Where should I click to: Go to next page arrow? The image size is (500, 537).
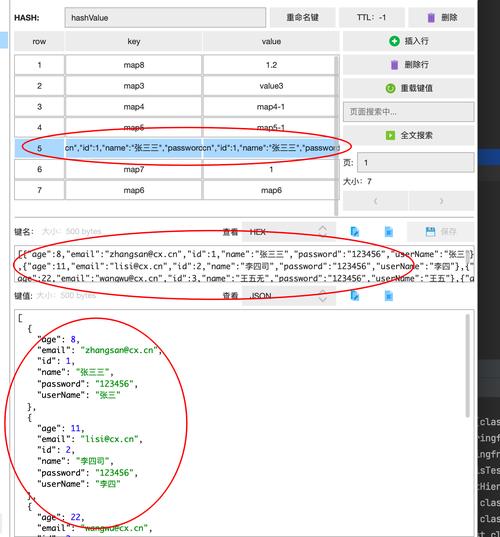click(442, 201)
